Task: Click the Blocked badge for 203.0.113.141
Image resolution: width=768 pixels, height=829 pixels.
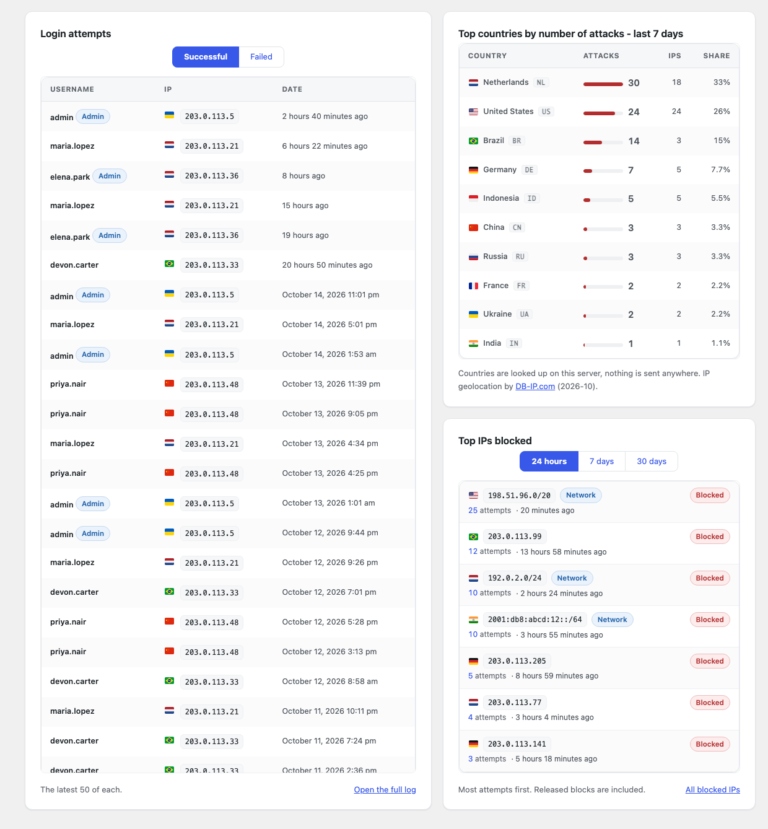Action: pyautogui.click(x=709, y=744)
